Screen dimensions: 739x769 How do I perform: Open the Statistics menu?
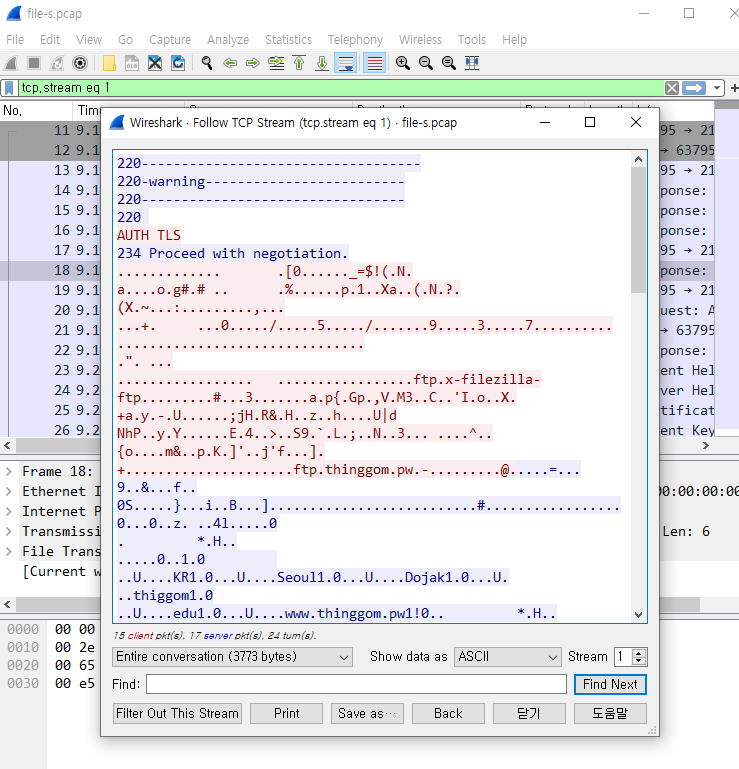[x=288, y=40]
